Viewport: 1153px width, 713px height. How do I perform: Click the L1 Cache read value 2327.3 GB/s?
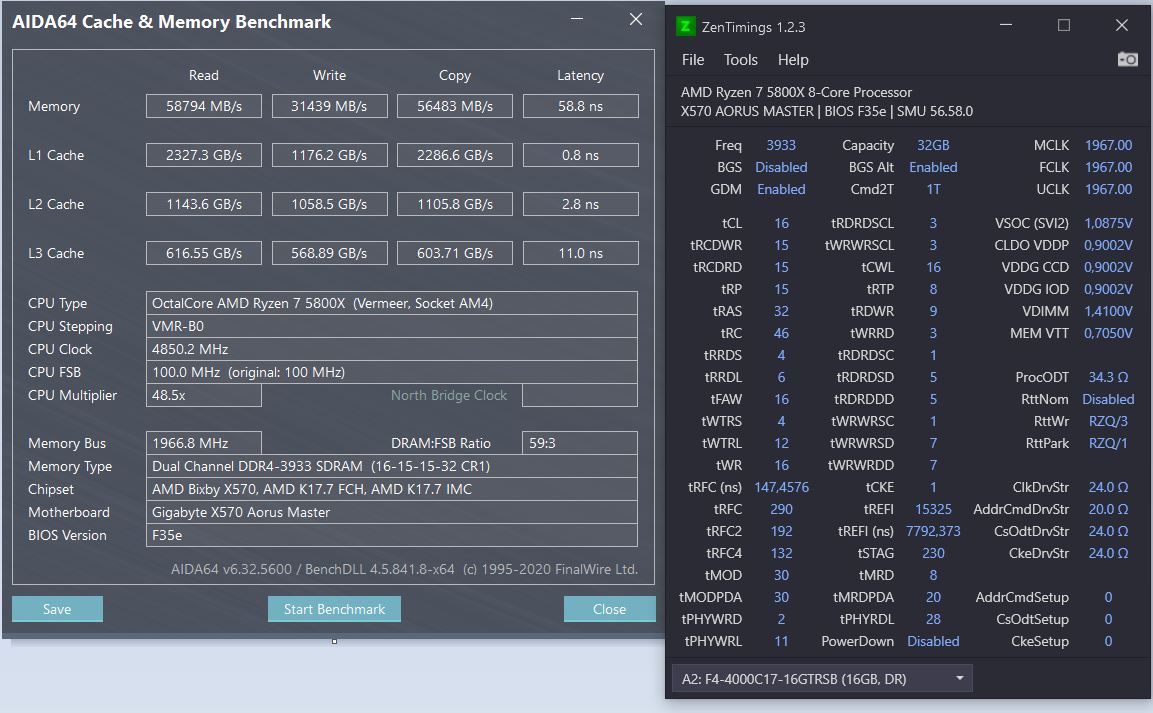[x=204, y=155]
